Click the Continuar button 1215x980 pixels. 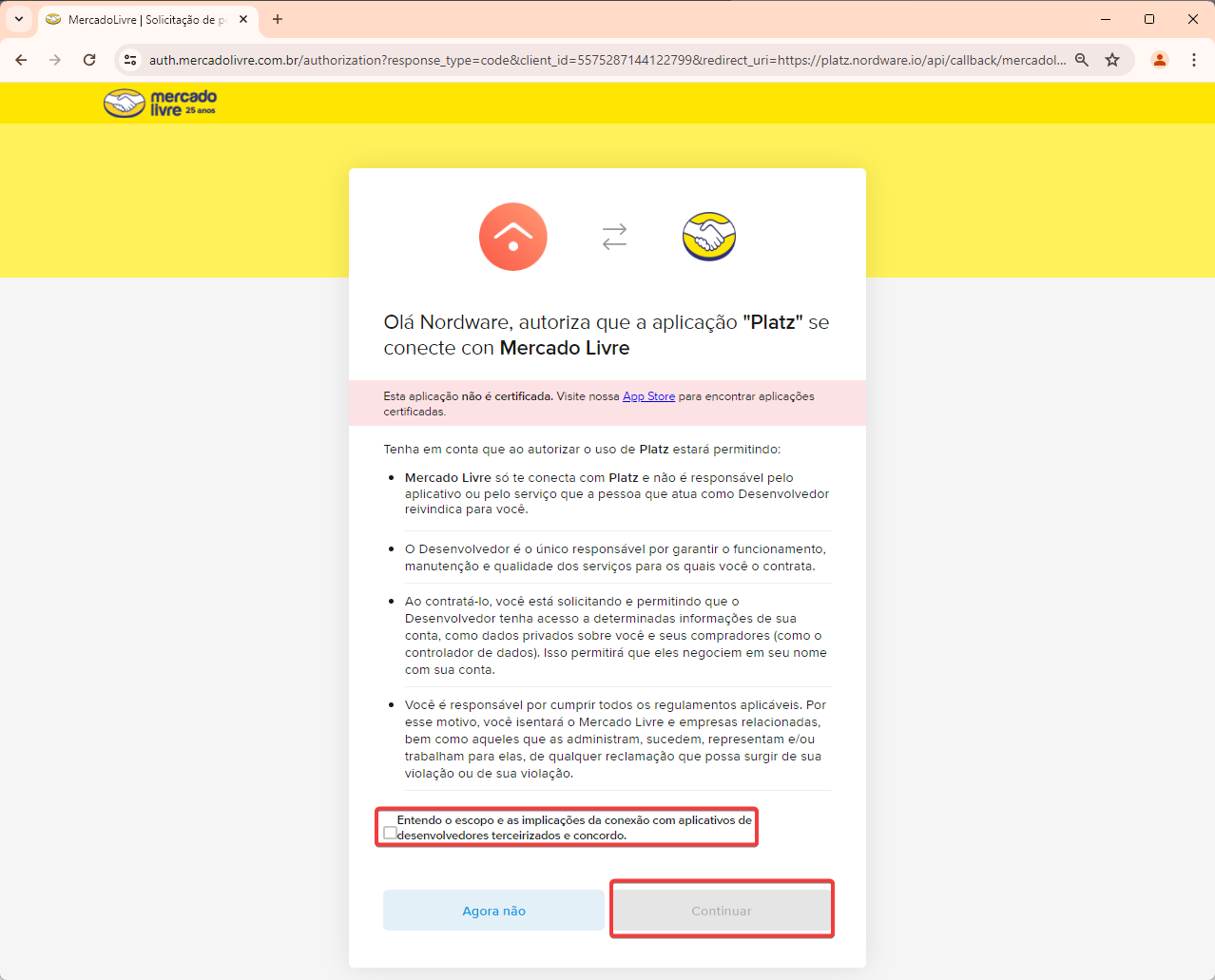click(722, 911)
